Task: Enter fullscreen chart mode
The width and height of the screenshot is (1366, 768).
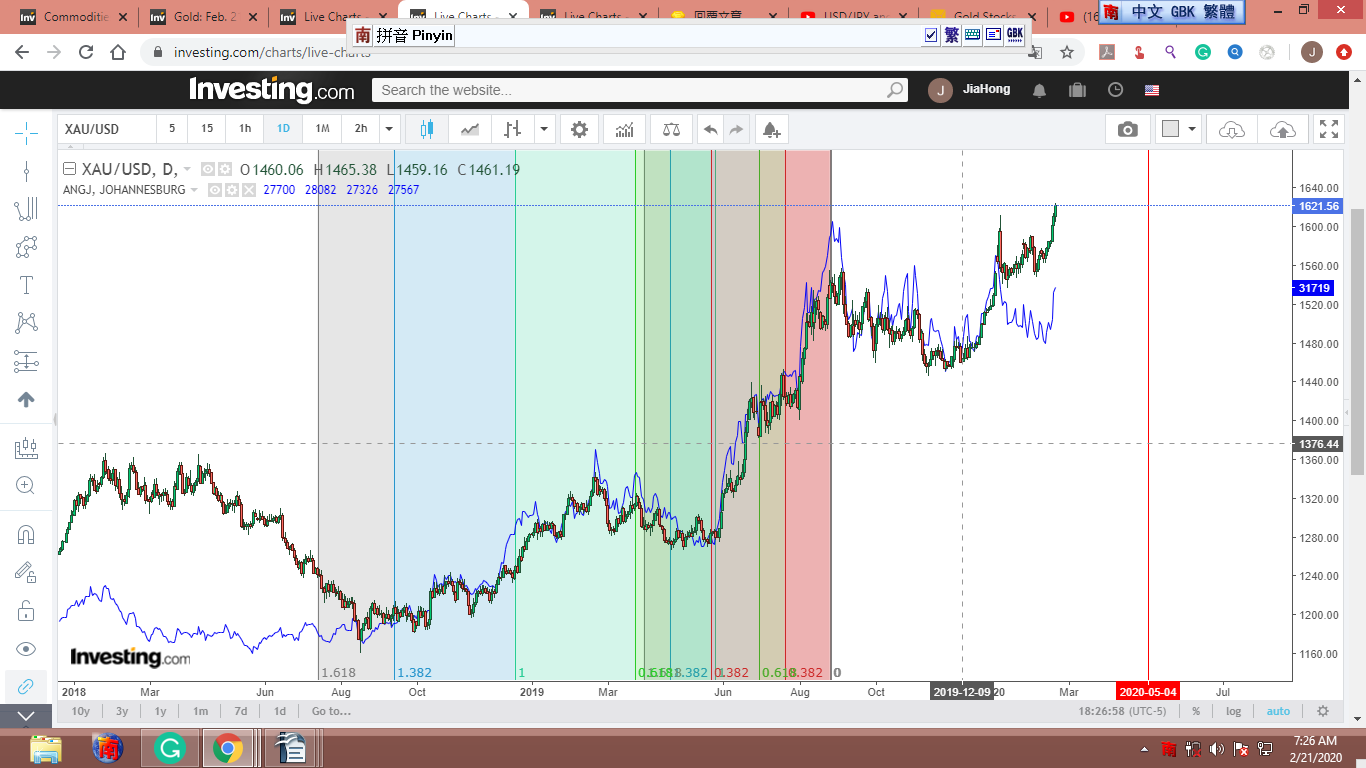Action: [x=1328, y=129]
